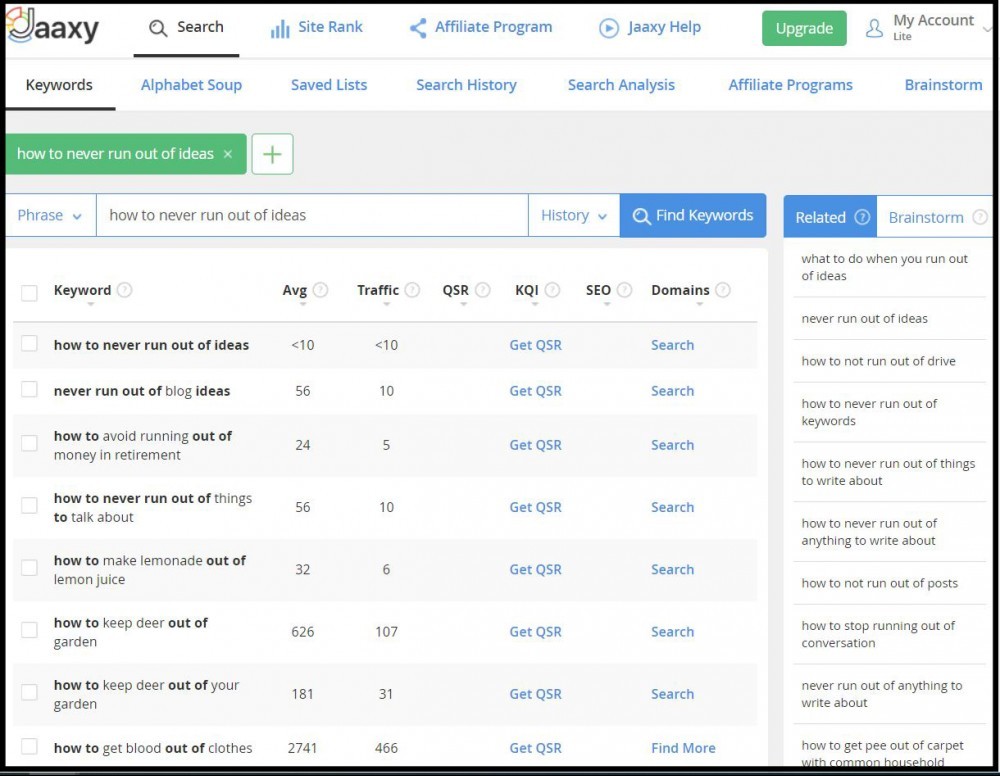Check the 'get blood out of clothes' row
This screenshot has width=1000, height=776.
pyautogui.click(x=29, y=746)
